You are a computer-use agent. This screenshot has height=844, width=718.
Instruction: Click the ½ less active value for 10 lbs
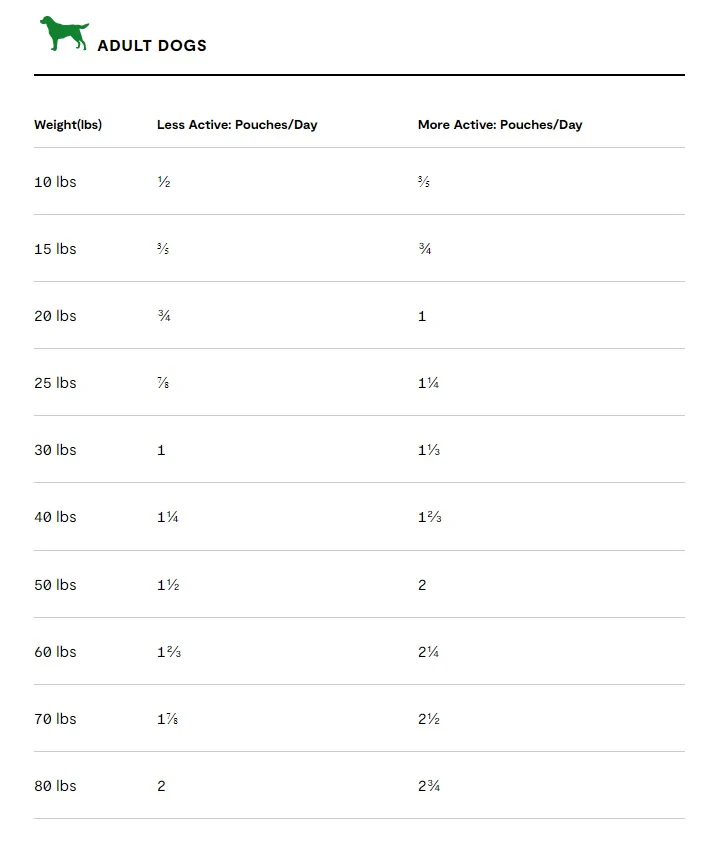click(164, 182)
